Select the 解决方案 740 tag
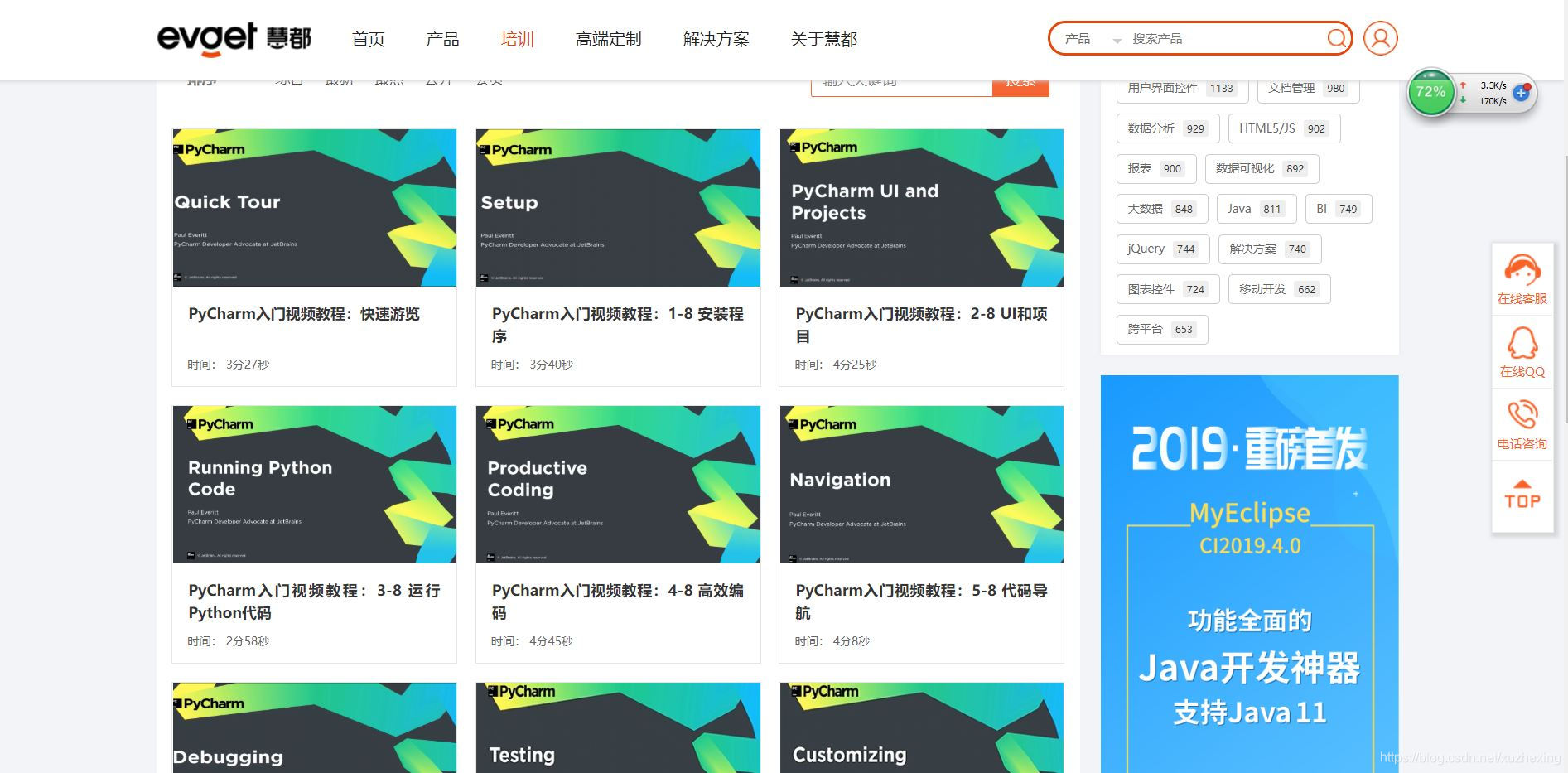Viewport: 1568px width, 773px height. [x=1269, y=249]
